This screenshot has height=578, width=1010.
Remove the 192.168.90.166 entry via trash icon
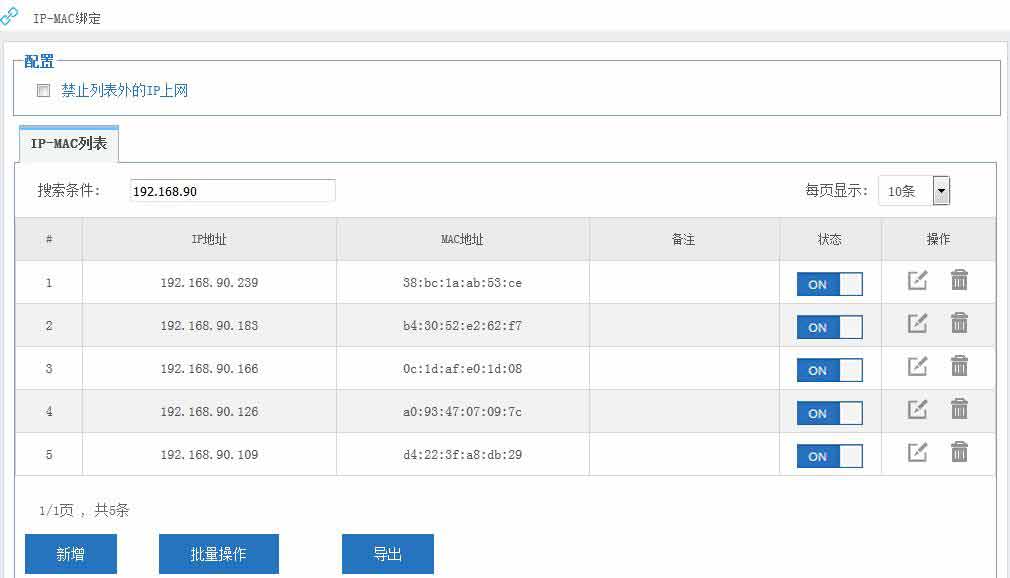[x=959, y=367]
